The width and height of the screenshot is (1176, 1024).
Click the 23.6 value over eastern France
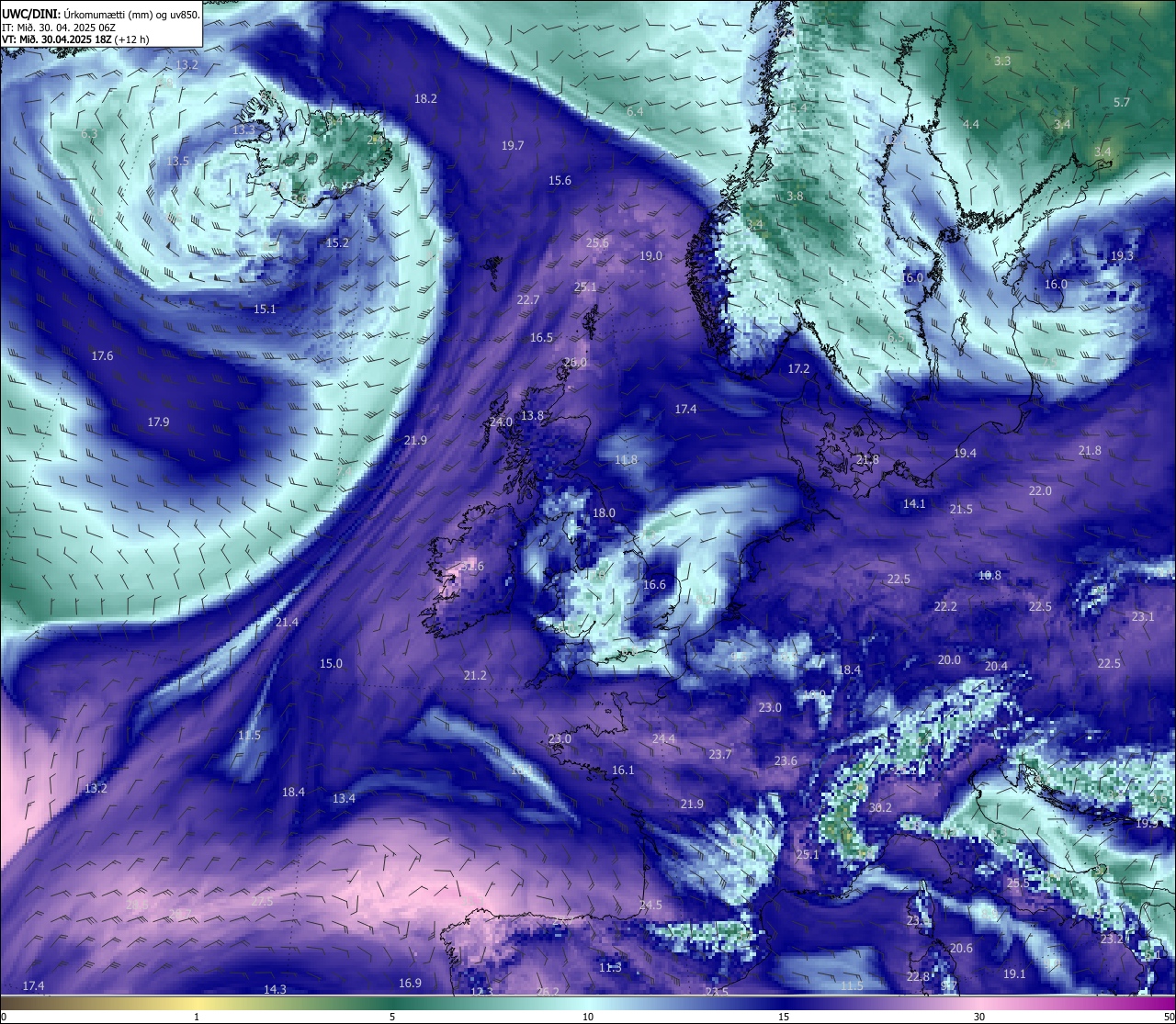tap(786, 760)
